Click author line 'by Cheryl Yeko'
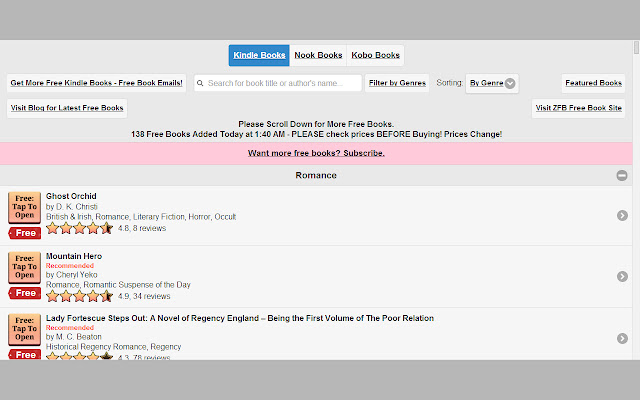Viewport: 640px width, 400px height. click(71, 275)
